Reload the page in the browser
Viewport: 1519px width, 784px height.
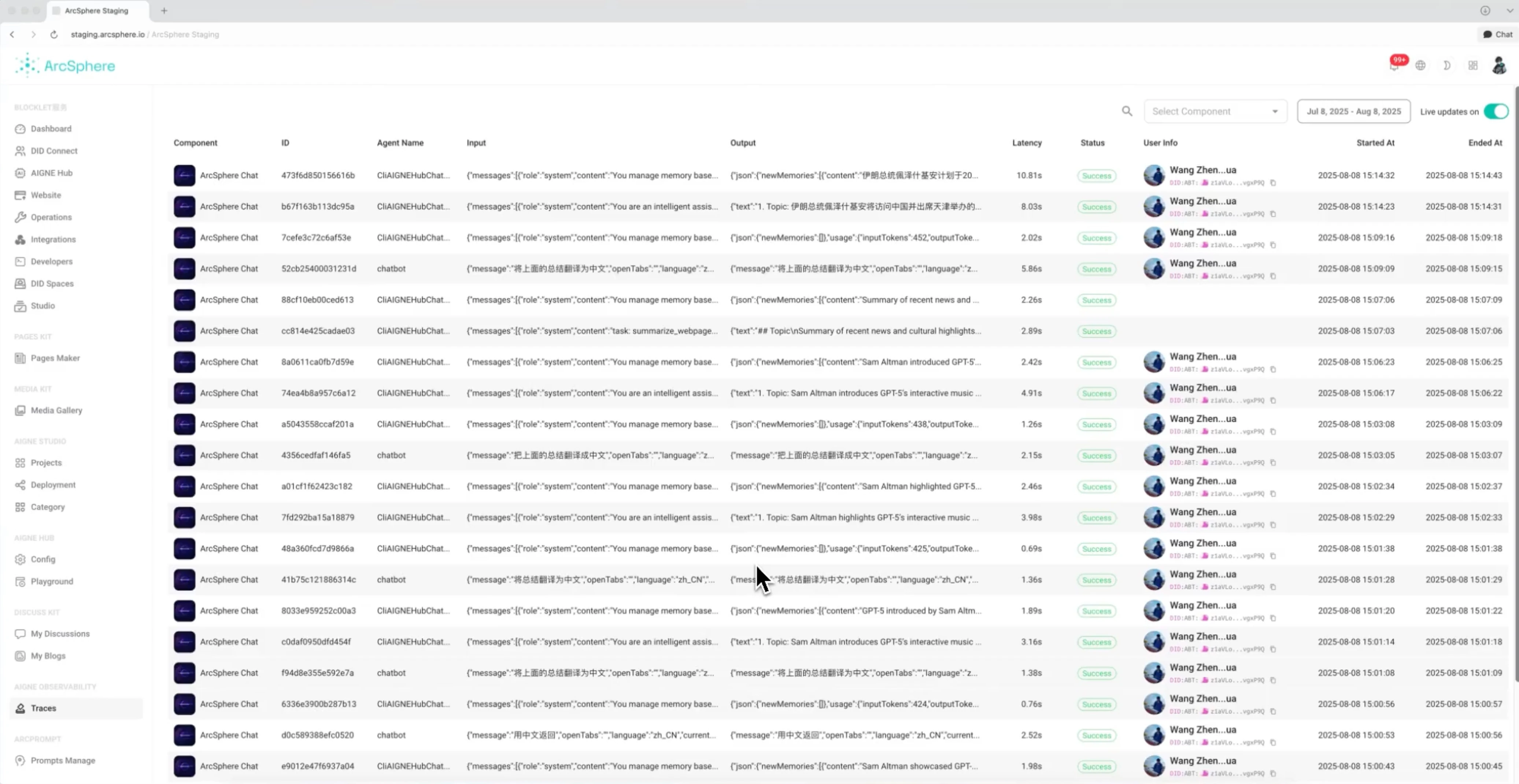(x=53, y=34)
